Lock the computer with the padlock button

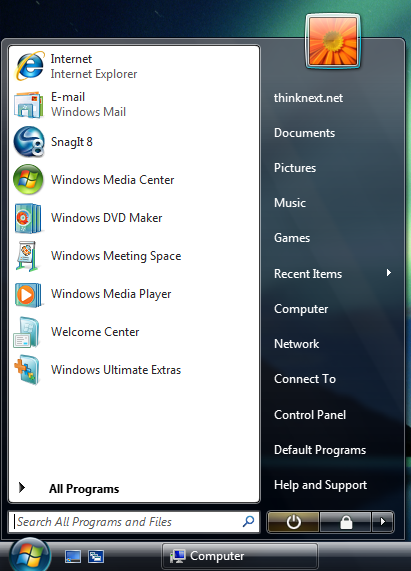click(345, 522)
